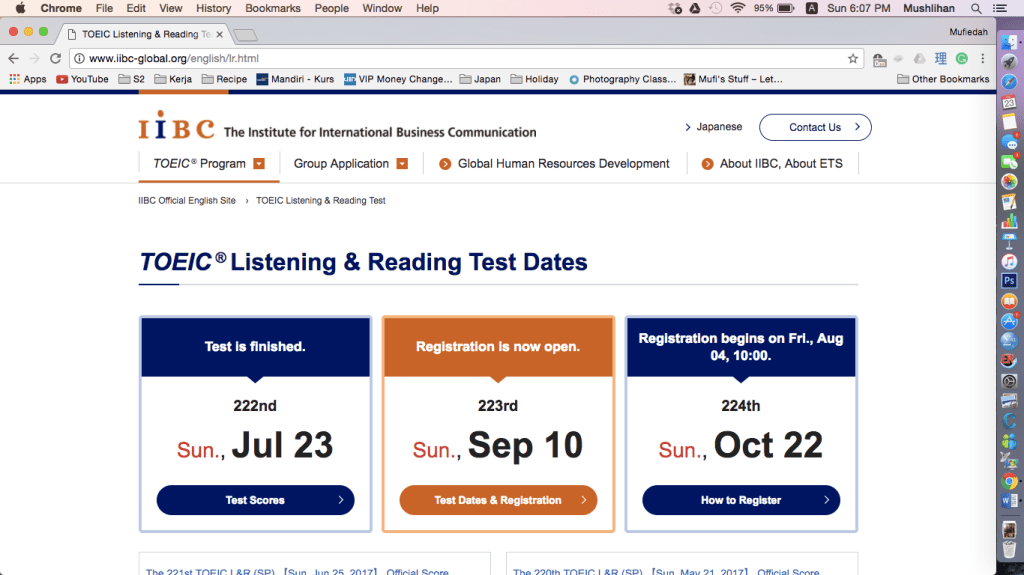Open About IIBC, About ETS link

click(772, 163)
